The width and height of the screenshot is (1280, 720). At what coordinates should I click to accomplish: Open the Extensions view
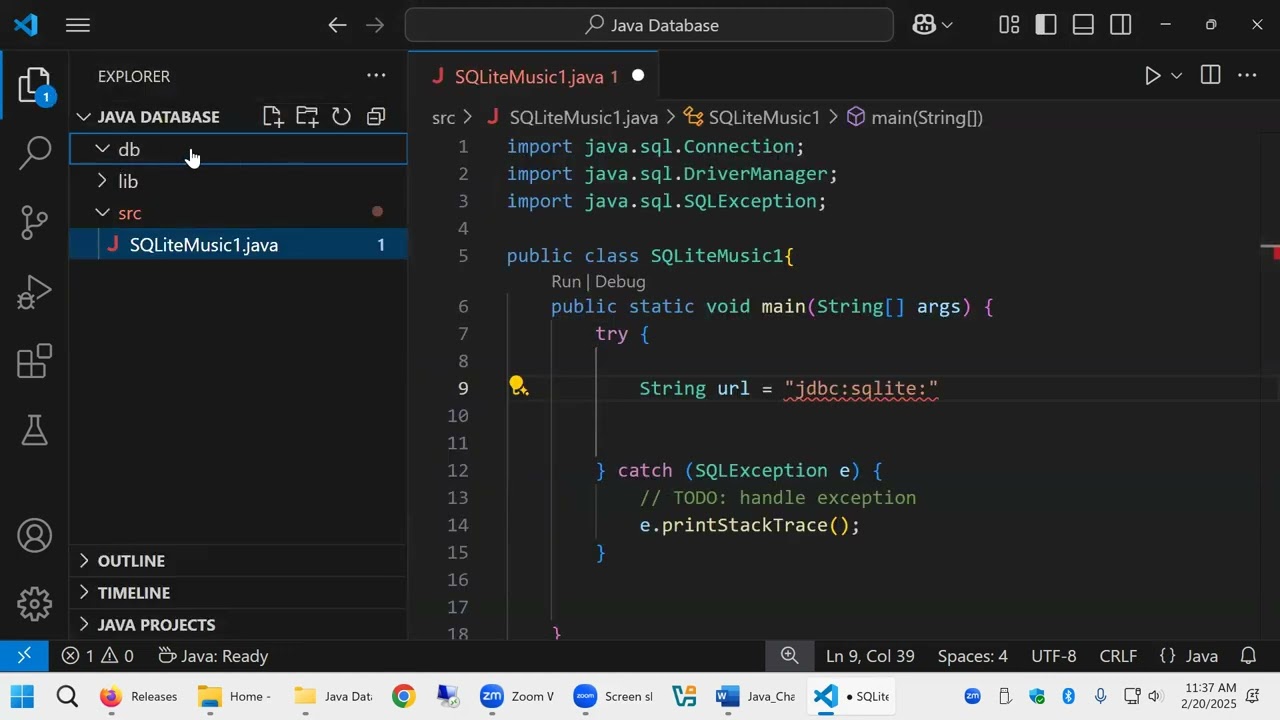(x=34, y=361)
